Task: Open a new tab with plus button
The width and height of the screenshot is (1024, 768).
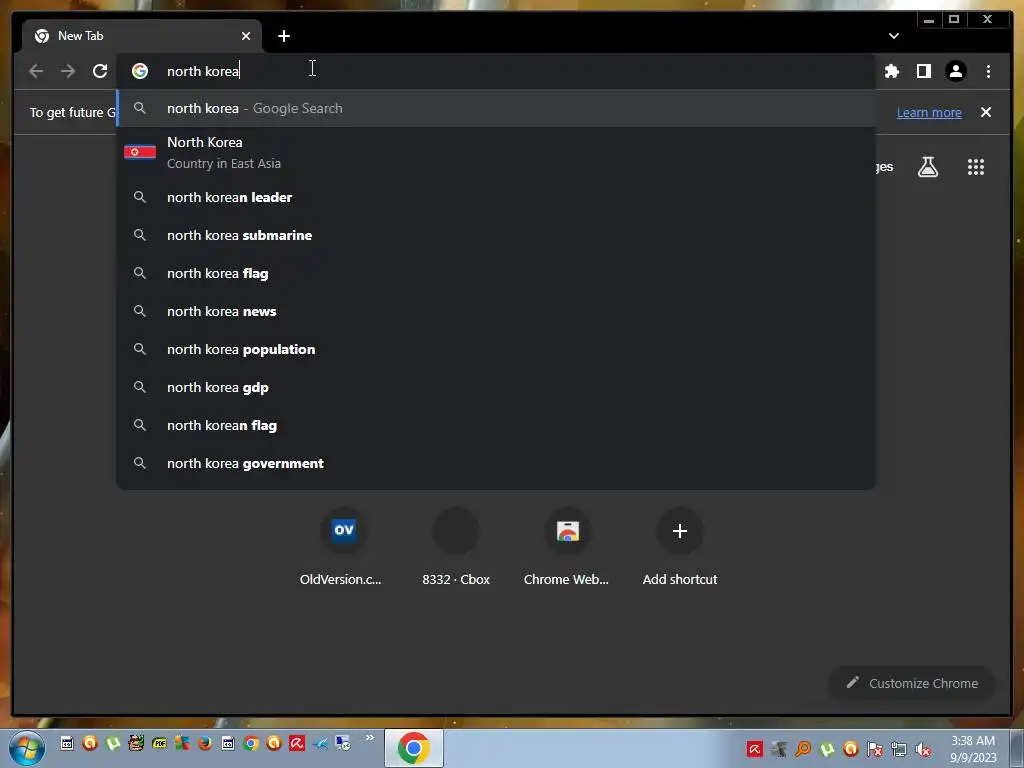Action: tap(283, 36)
